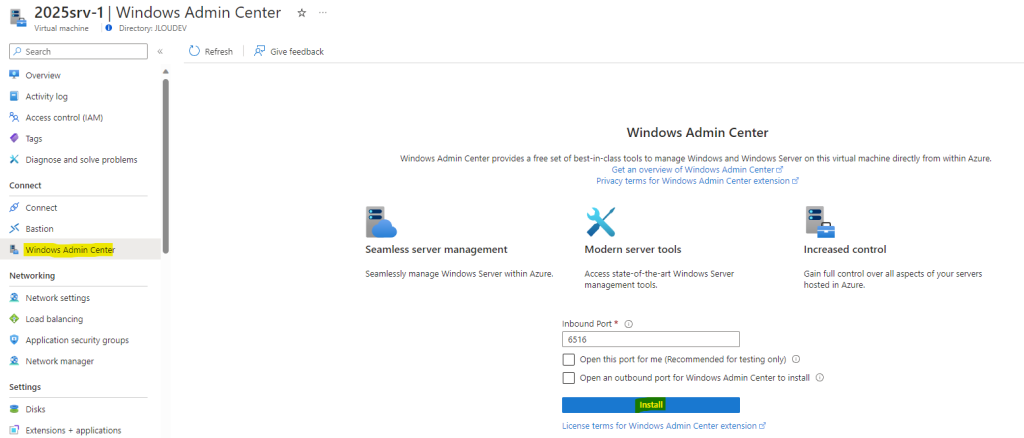Click the Increased control toolbox icon

pos(820,222)
